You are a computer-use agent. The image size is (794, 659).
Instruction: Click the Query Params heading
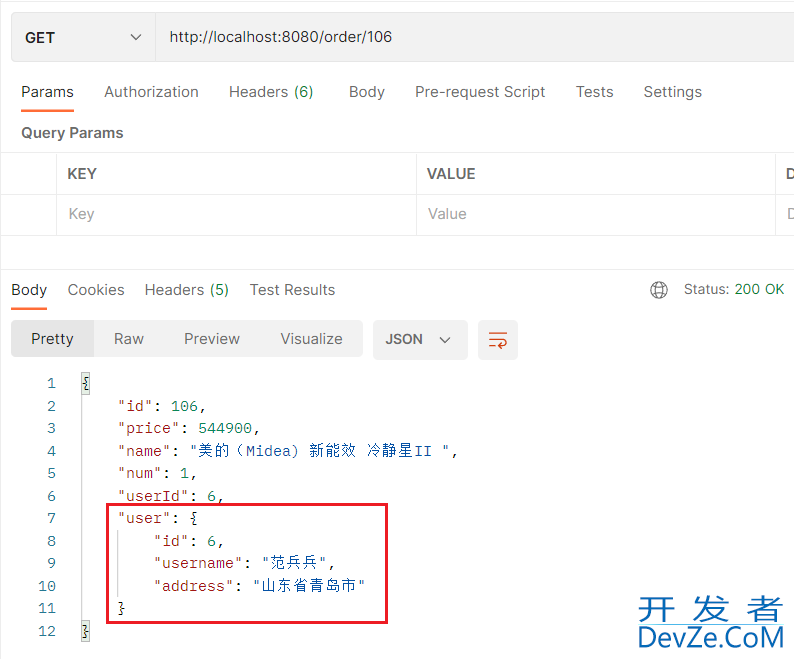pos(72,133)
